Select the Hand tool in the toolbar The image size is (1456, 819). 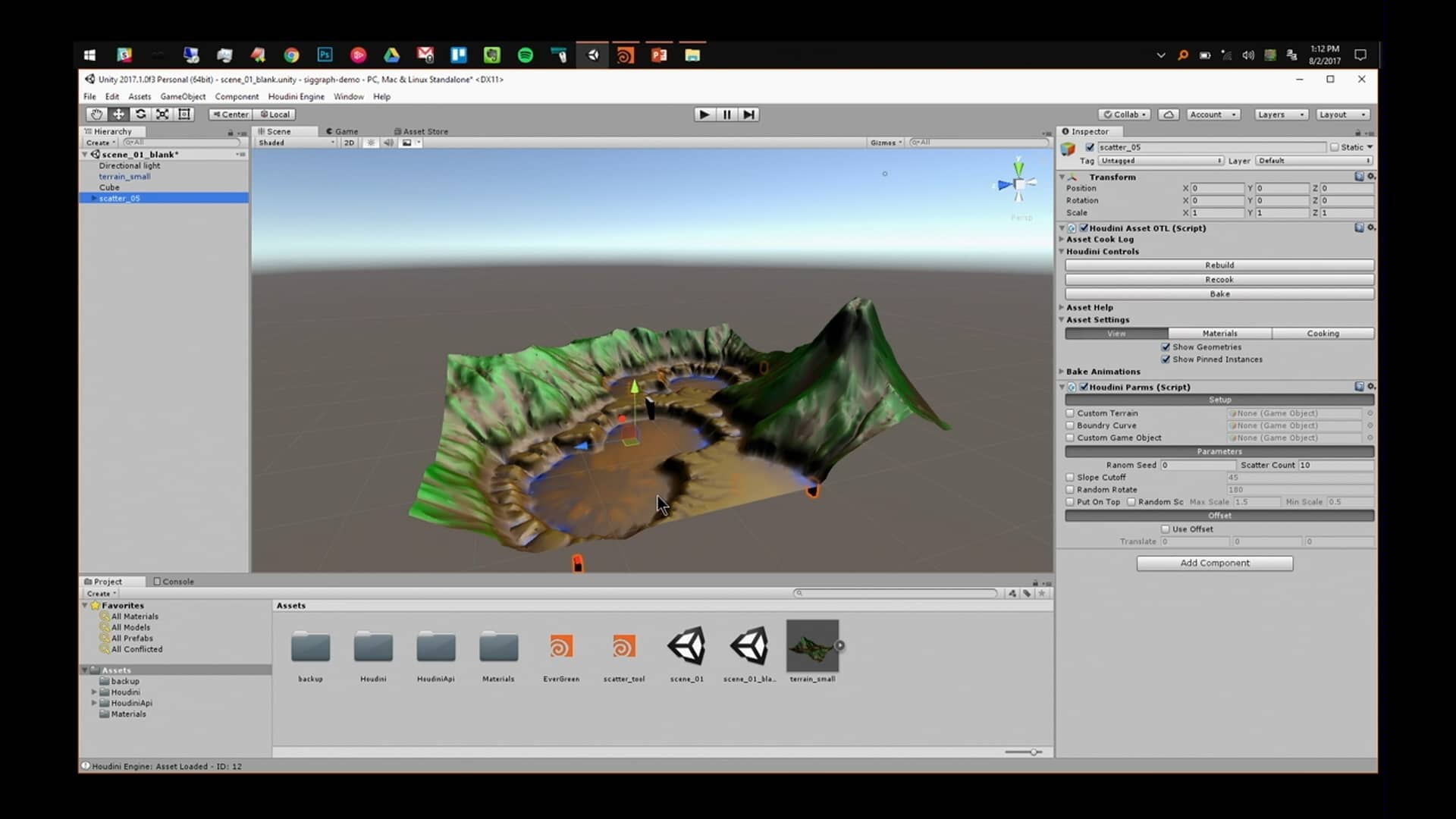click(96, 114)
